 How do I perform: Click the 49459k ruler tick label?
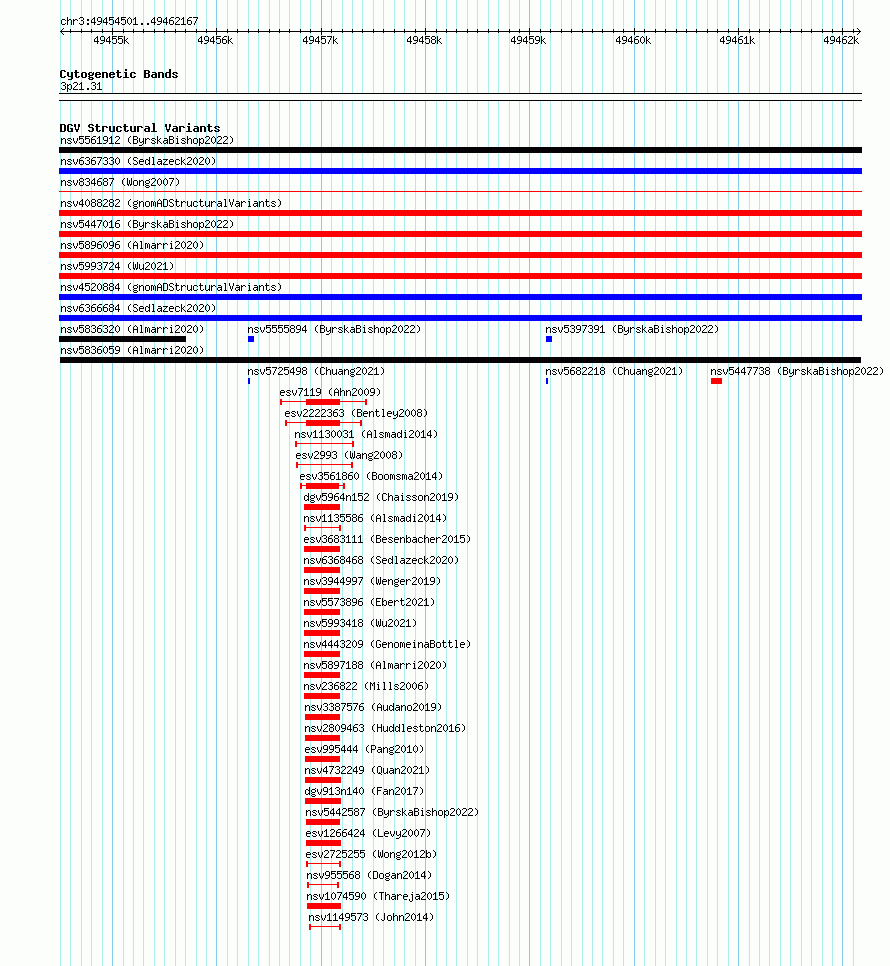tap(528, 40)
